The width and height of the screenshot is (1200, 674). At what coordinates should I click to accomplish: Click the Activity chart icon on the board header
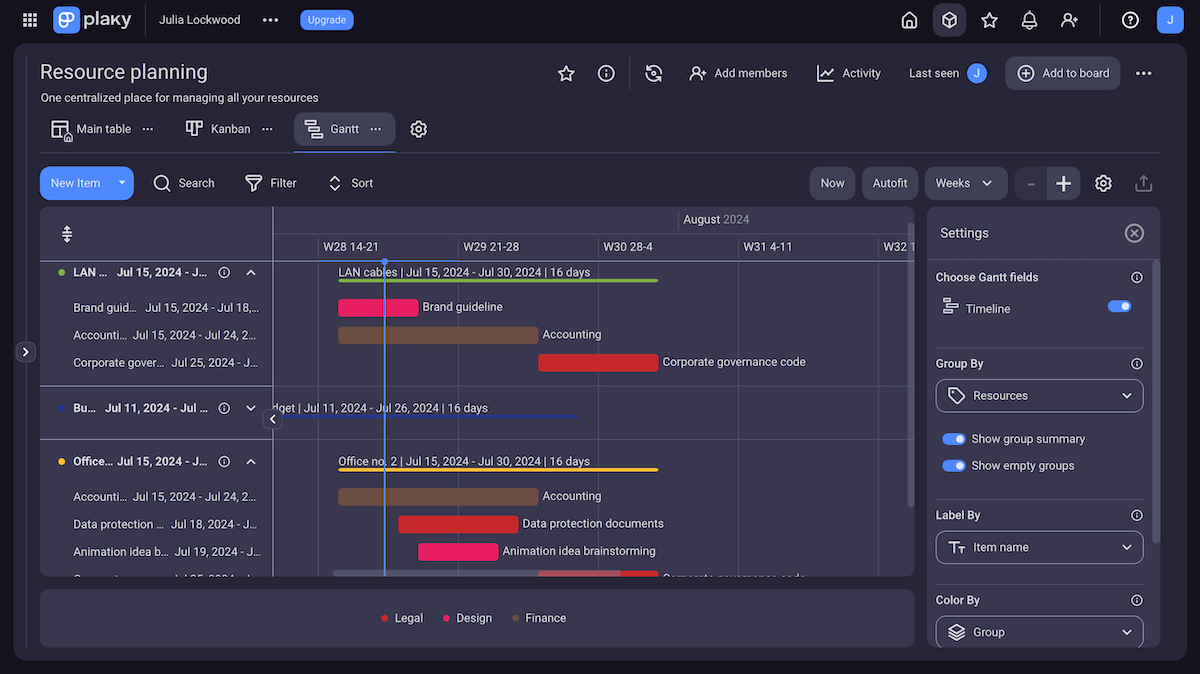click(828, 73)
